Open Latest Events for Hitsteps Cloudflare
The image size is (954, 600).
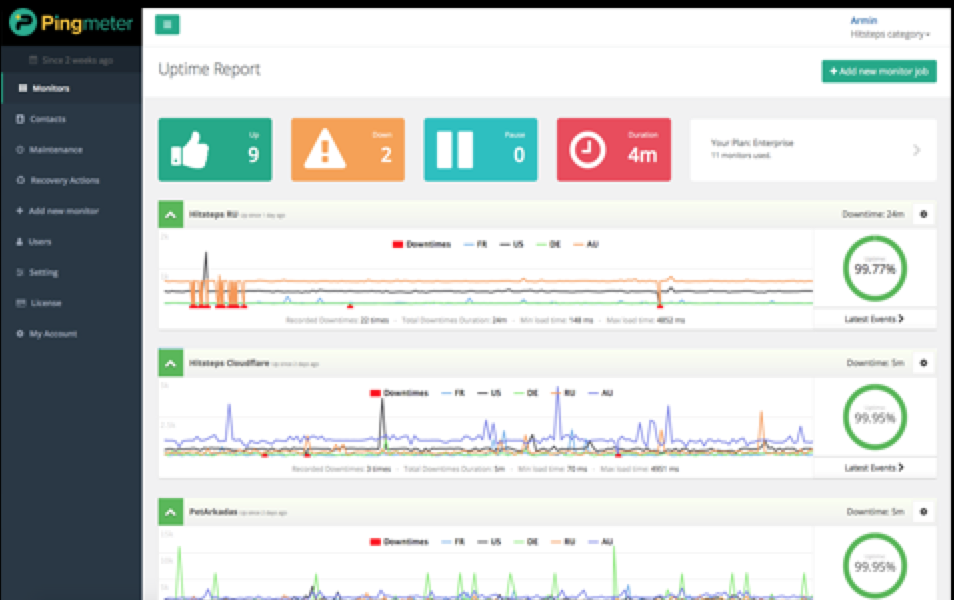click(x=874, y=468)
